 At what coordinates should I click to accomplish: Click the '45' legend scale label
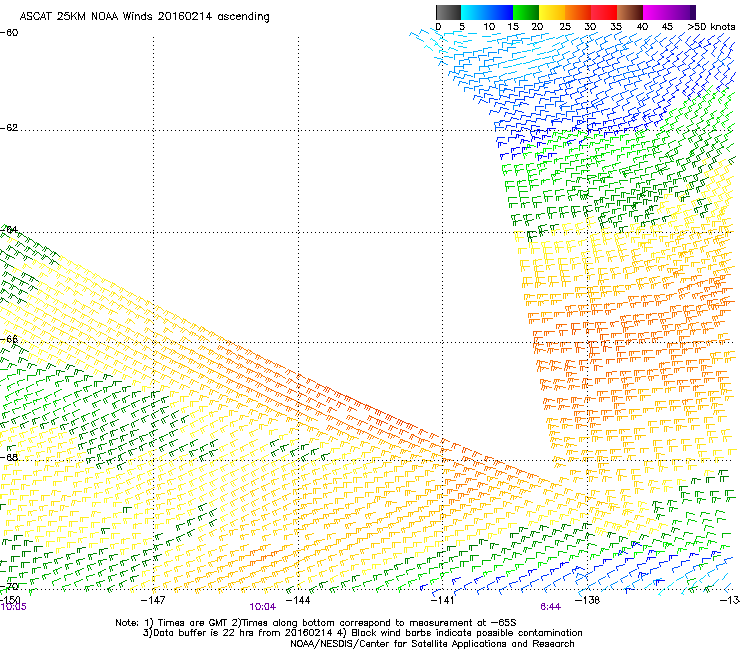click(x=667, y=27)
